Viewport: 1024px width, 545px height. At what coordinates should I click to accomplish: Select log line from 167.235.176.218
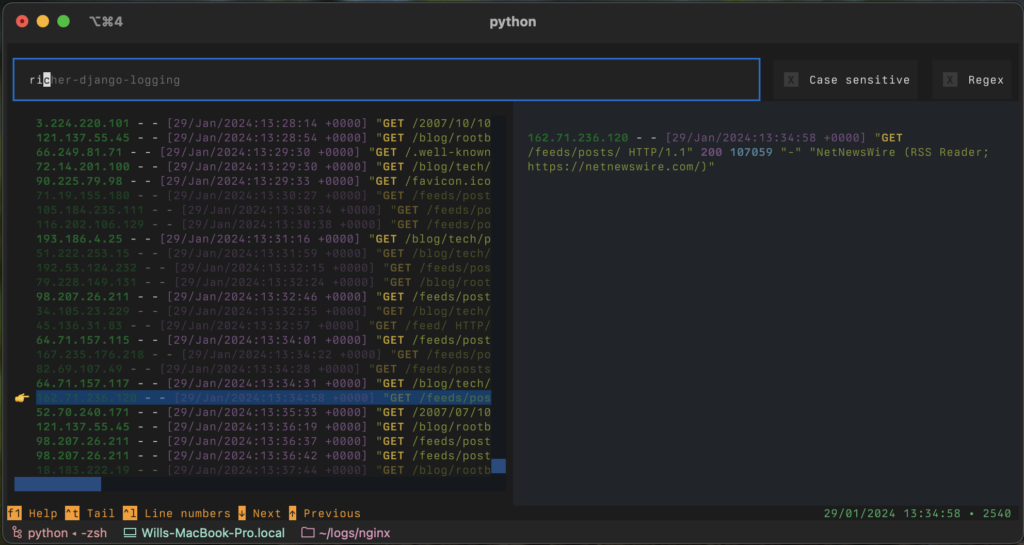coord(263,354)
